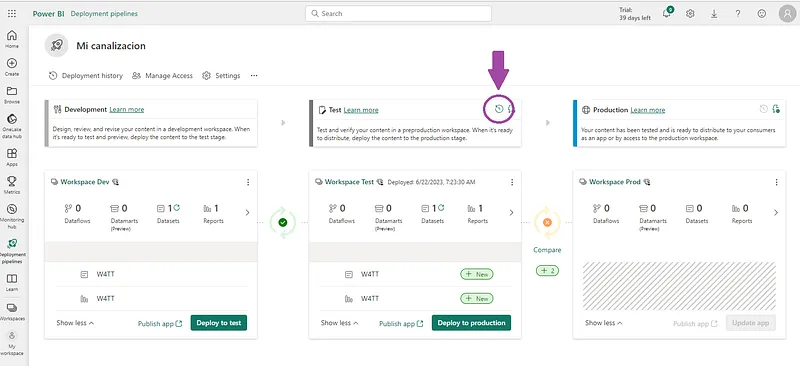
Task: Click the green Dev-to-Test compare status icon
Action: pos(283,223)
